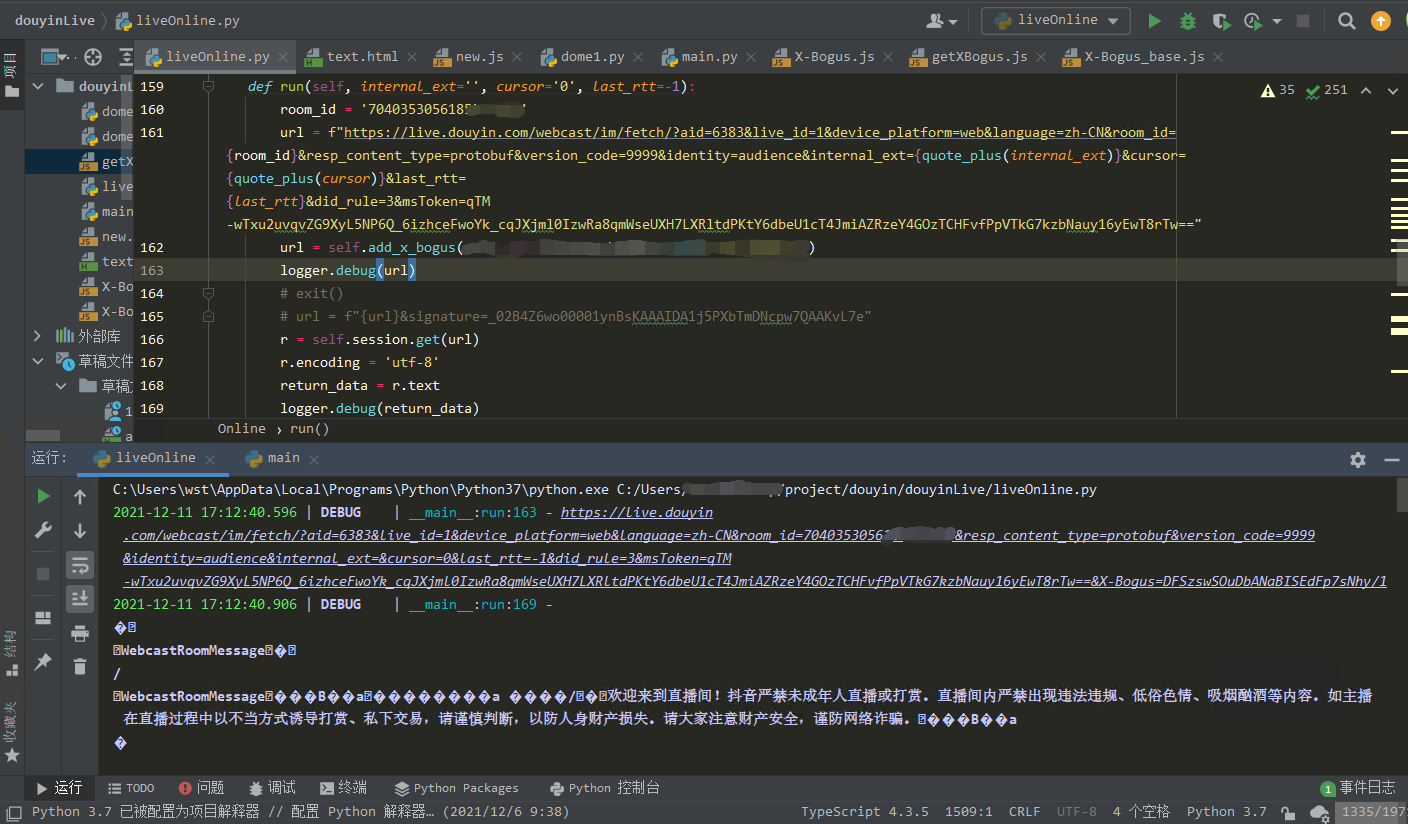This screenshot has height=824, width=1408.
Task: Open the 终端 tool window button
Action: tap(342, 788)
